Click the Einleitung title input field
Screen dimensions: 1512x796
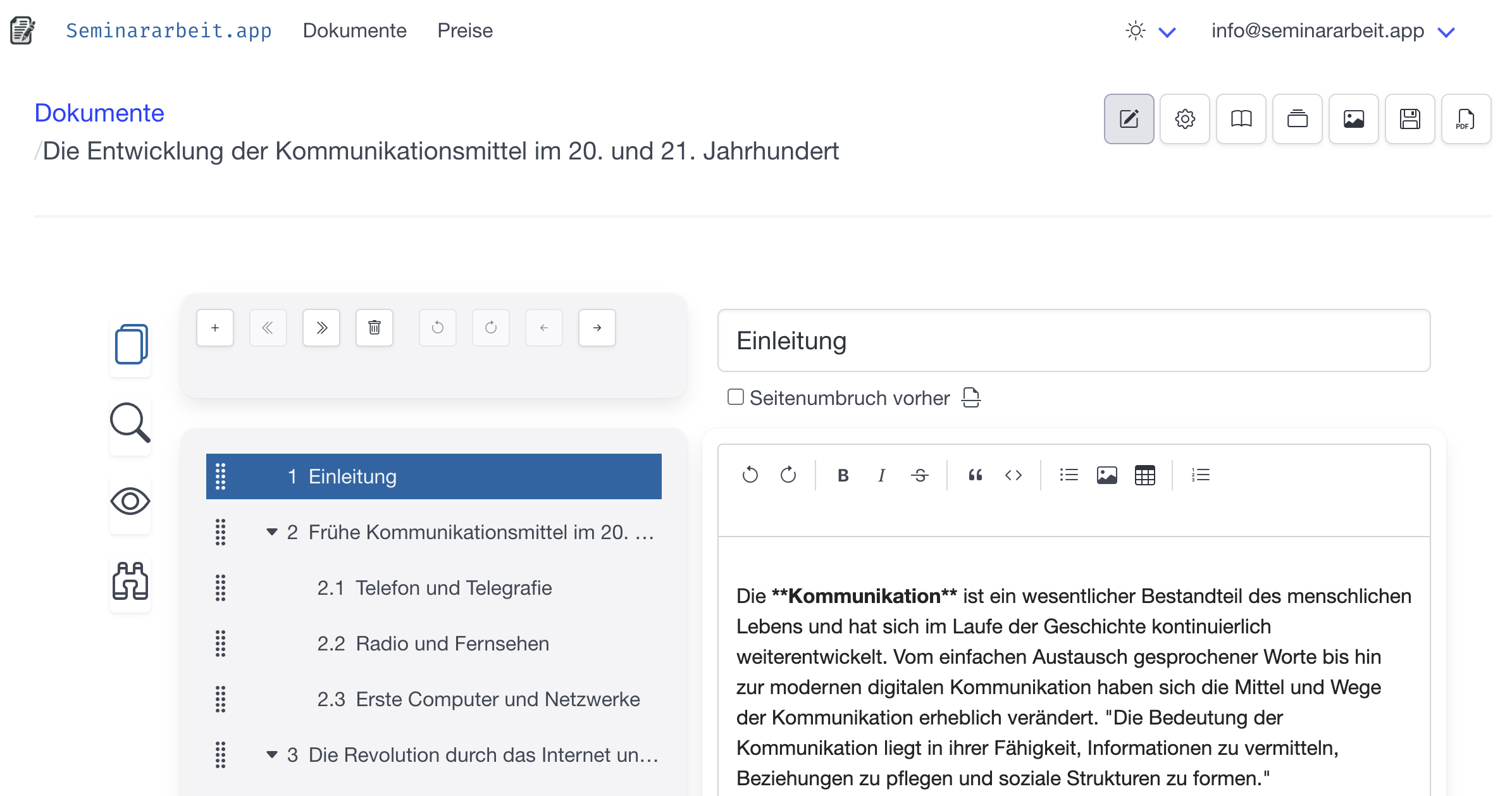(1074, 340)
